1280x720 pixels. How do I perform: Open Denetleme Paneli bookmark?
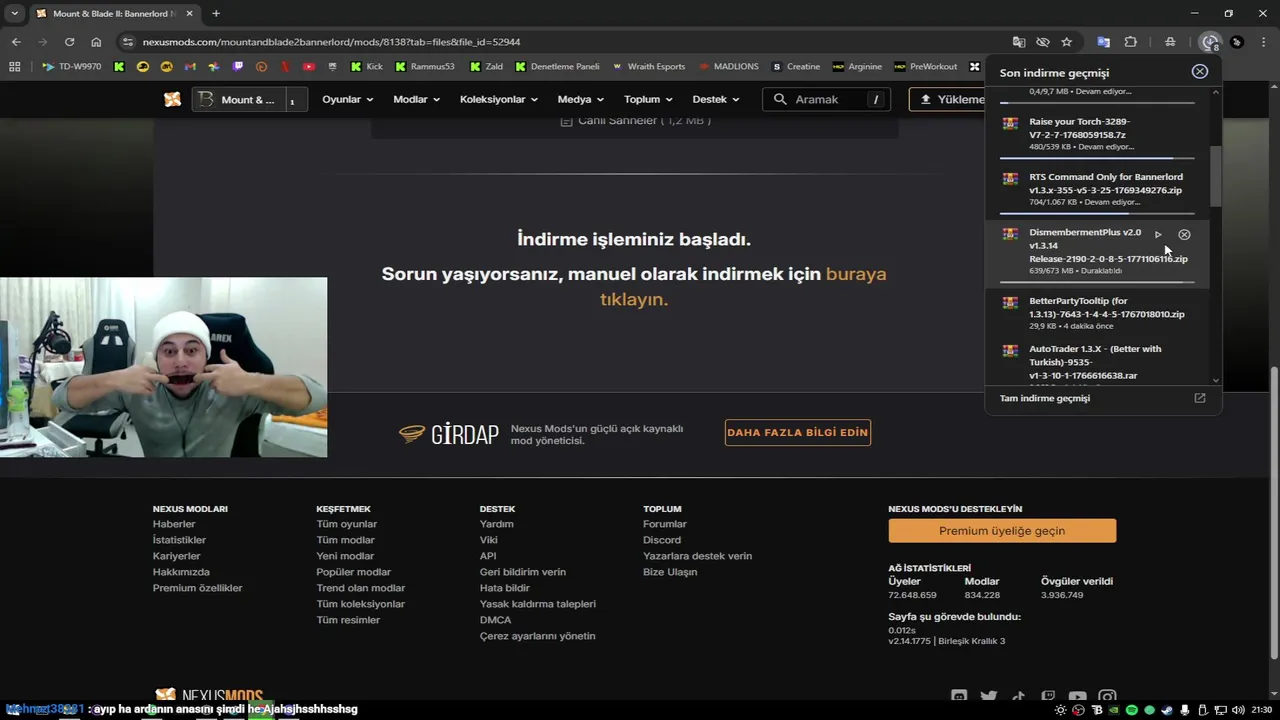point(557,67)
